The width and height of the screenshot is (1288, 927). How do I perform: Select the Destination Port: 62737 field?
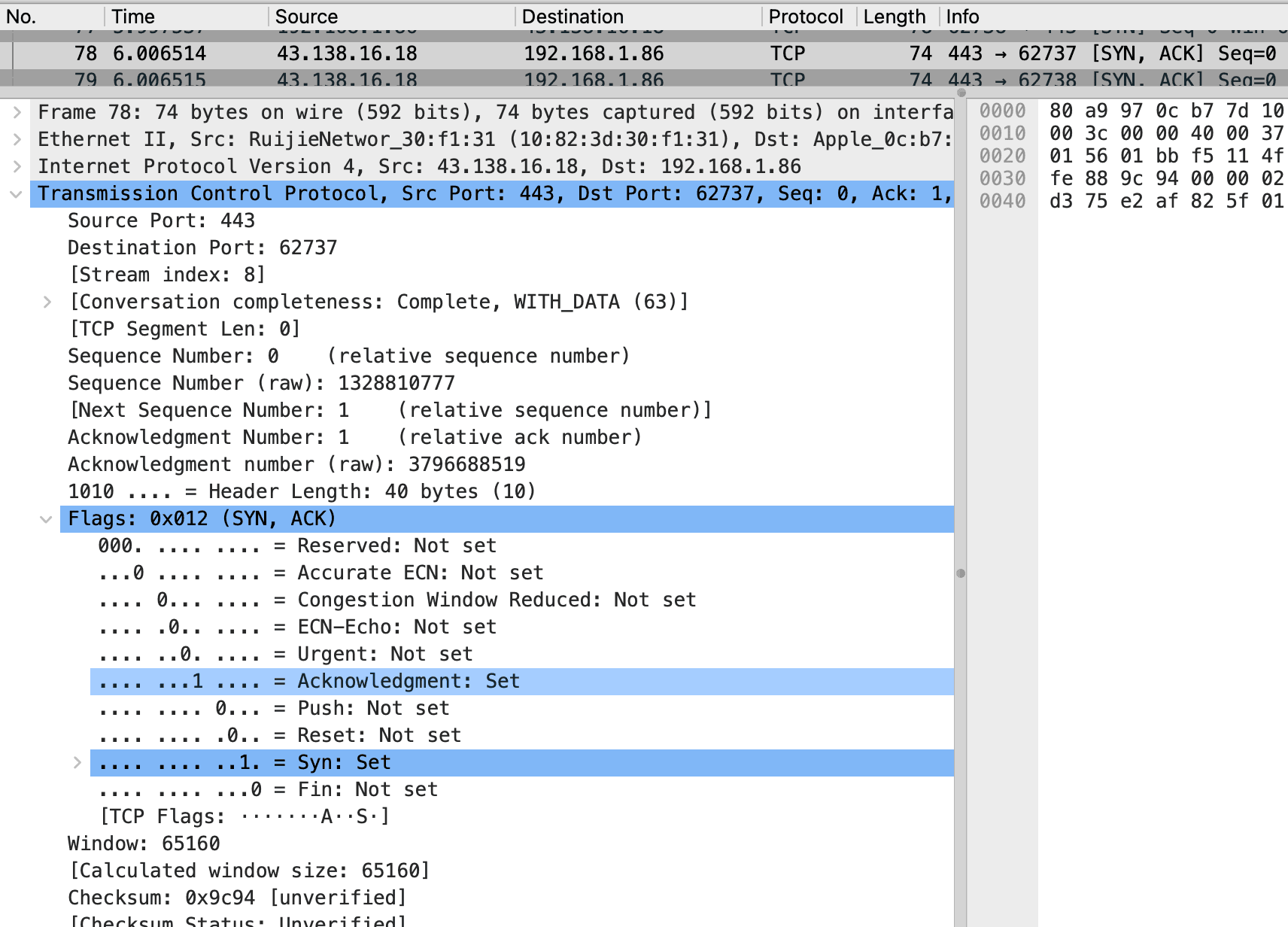click(202, 248)
